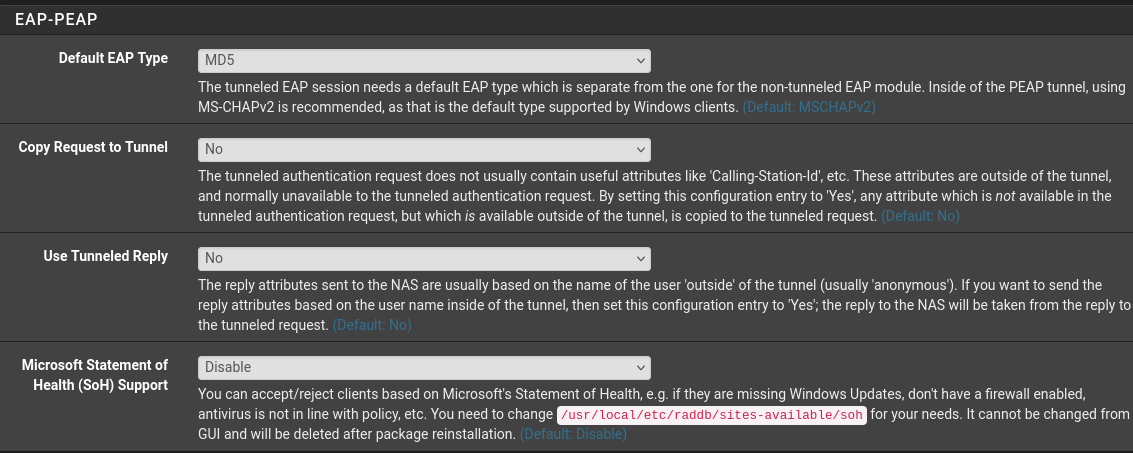Click the Copy Request to Tunnel label

[93, 147]
